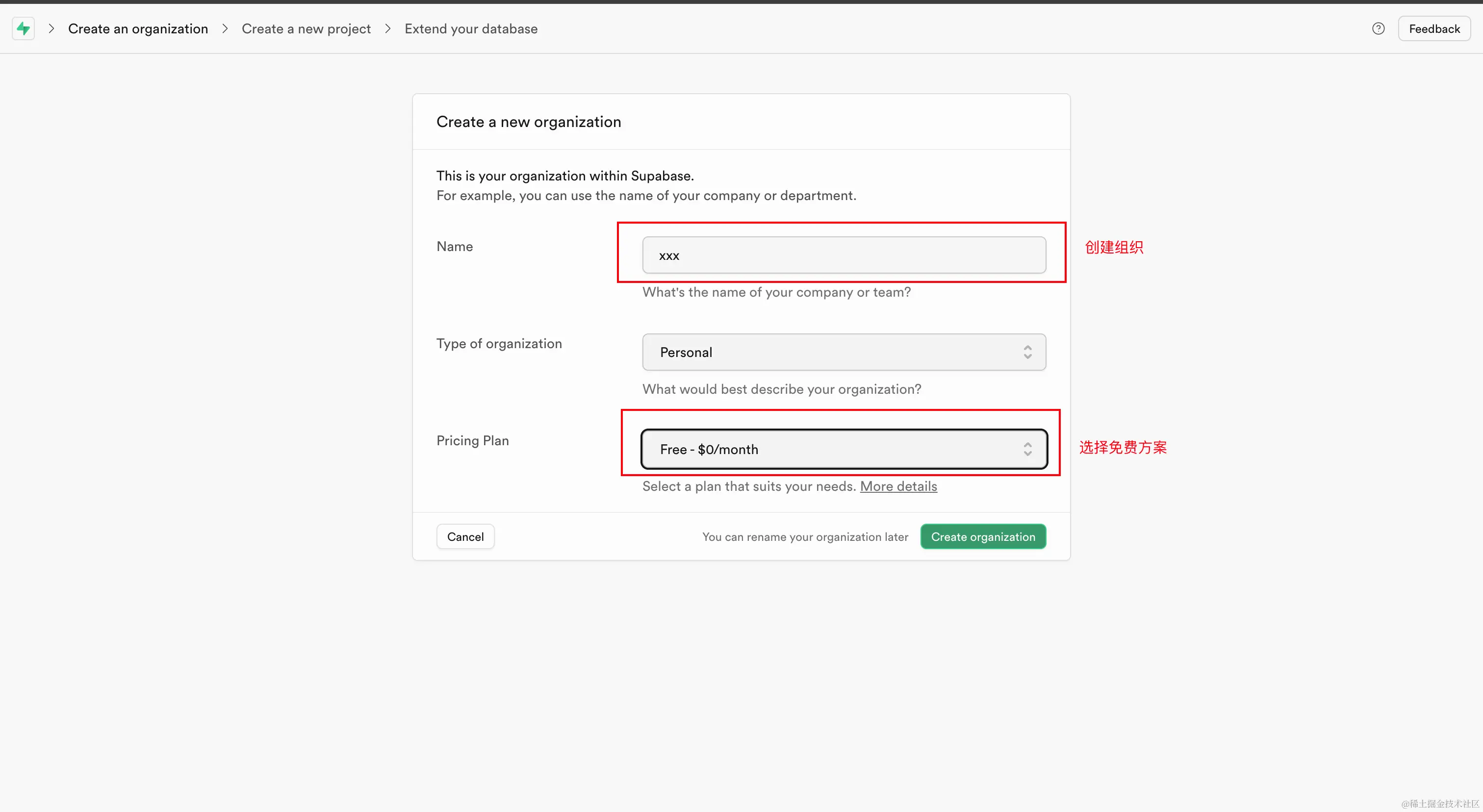Click the Pricing Plan label
The width and height of the screenshot is (1483, 812).
pos(472,441)
